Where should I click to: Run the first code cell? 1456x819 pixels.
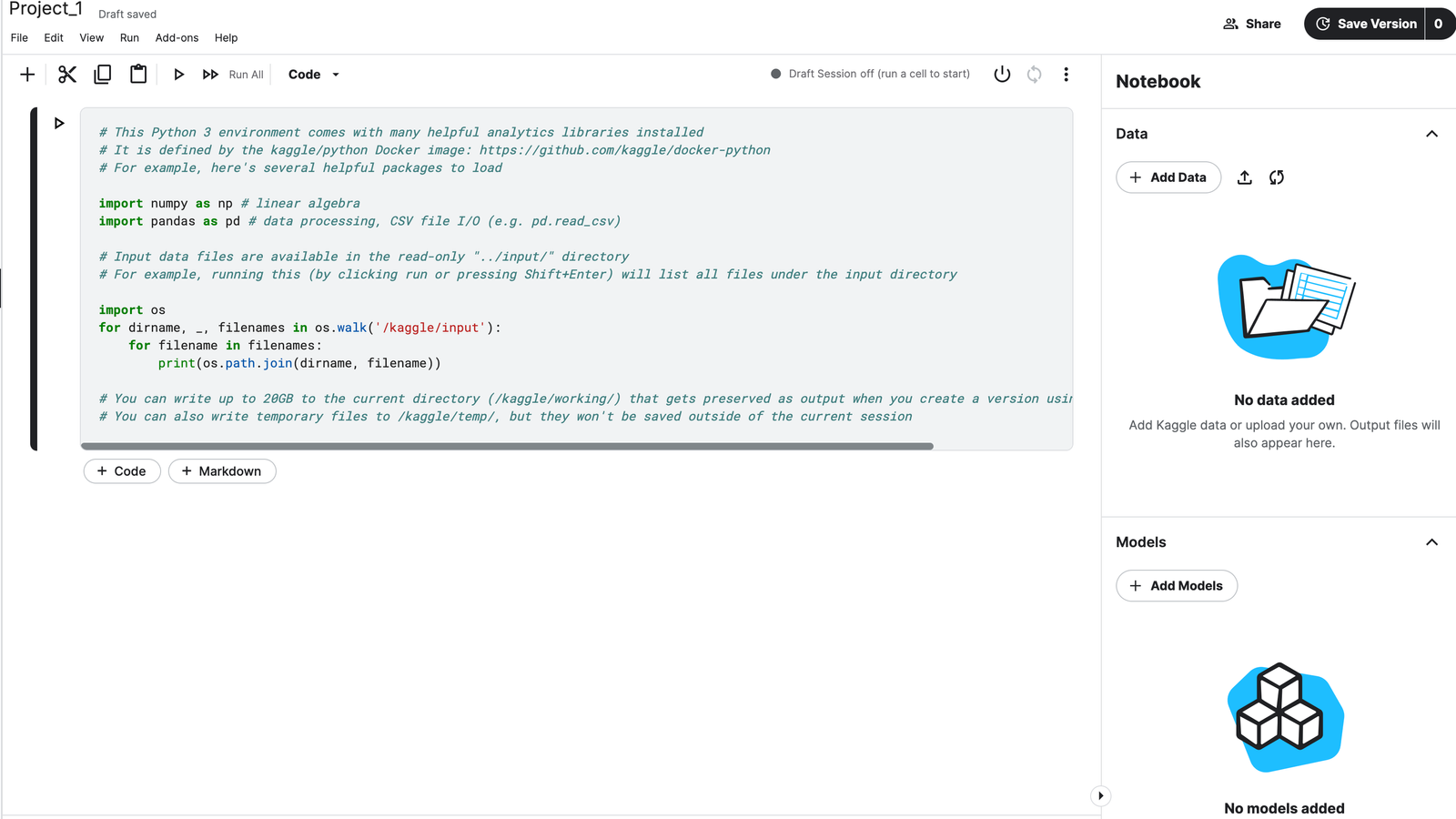[x=58, y=123]
